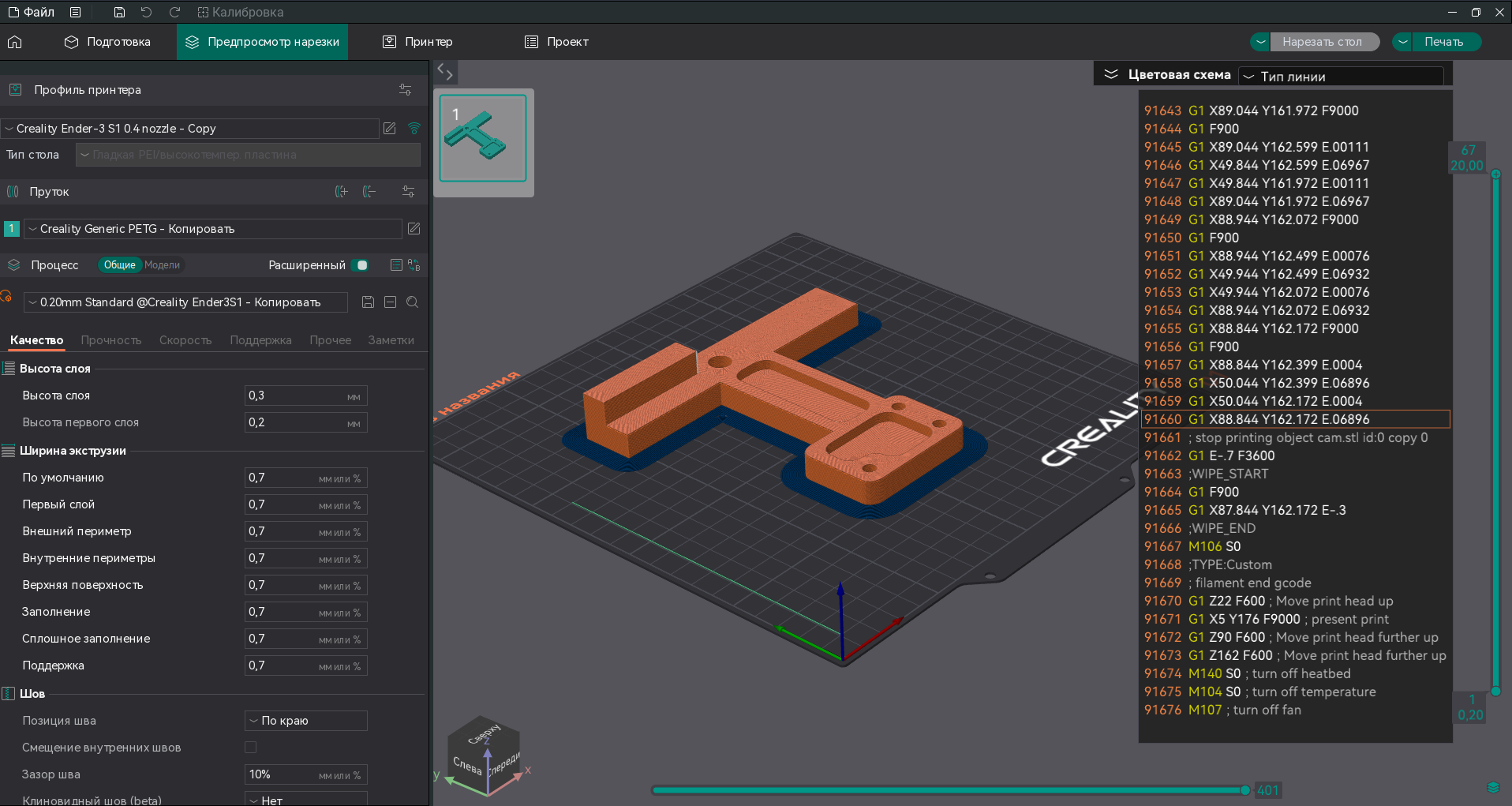Screen dimensions: 1512x806
Task: Save the project with the floppy disk icon
Action: coord(119,12)
